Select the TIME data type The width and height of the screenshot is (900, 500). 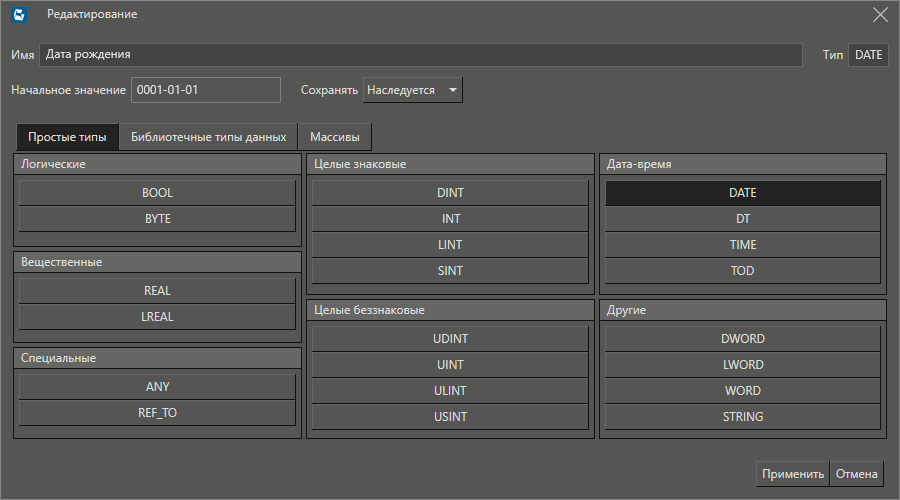tap(742, 245)
